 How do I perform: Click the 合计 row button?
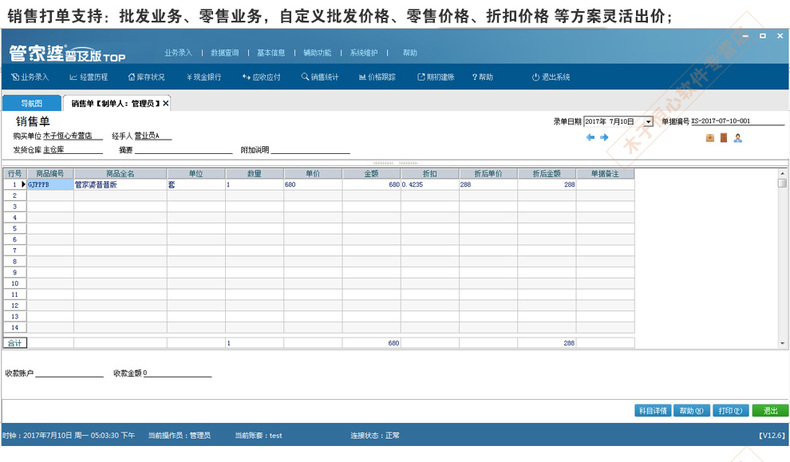15,343
